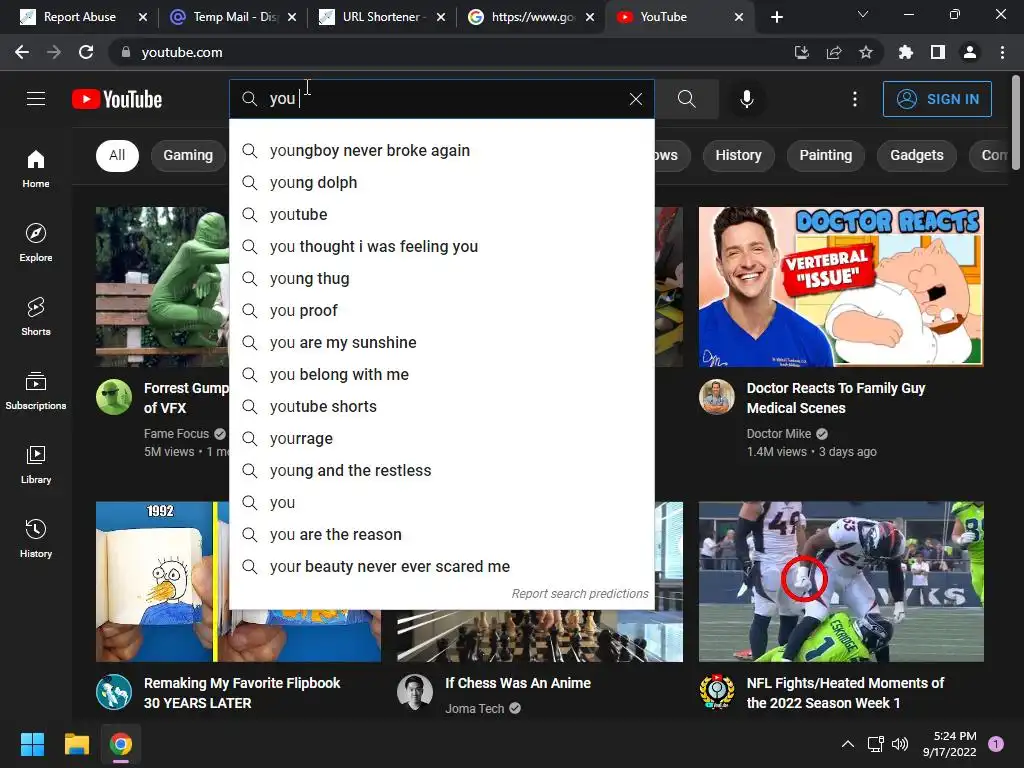The width and height of the screenshot is (1024, 768).
Task: Click Report search predictions link
Action: tap(580, 594)
